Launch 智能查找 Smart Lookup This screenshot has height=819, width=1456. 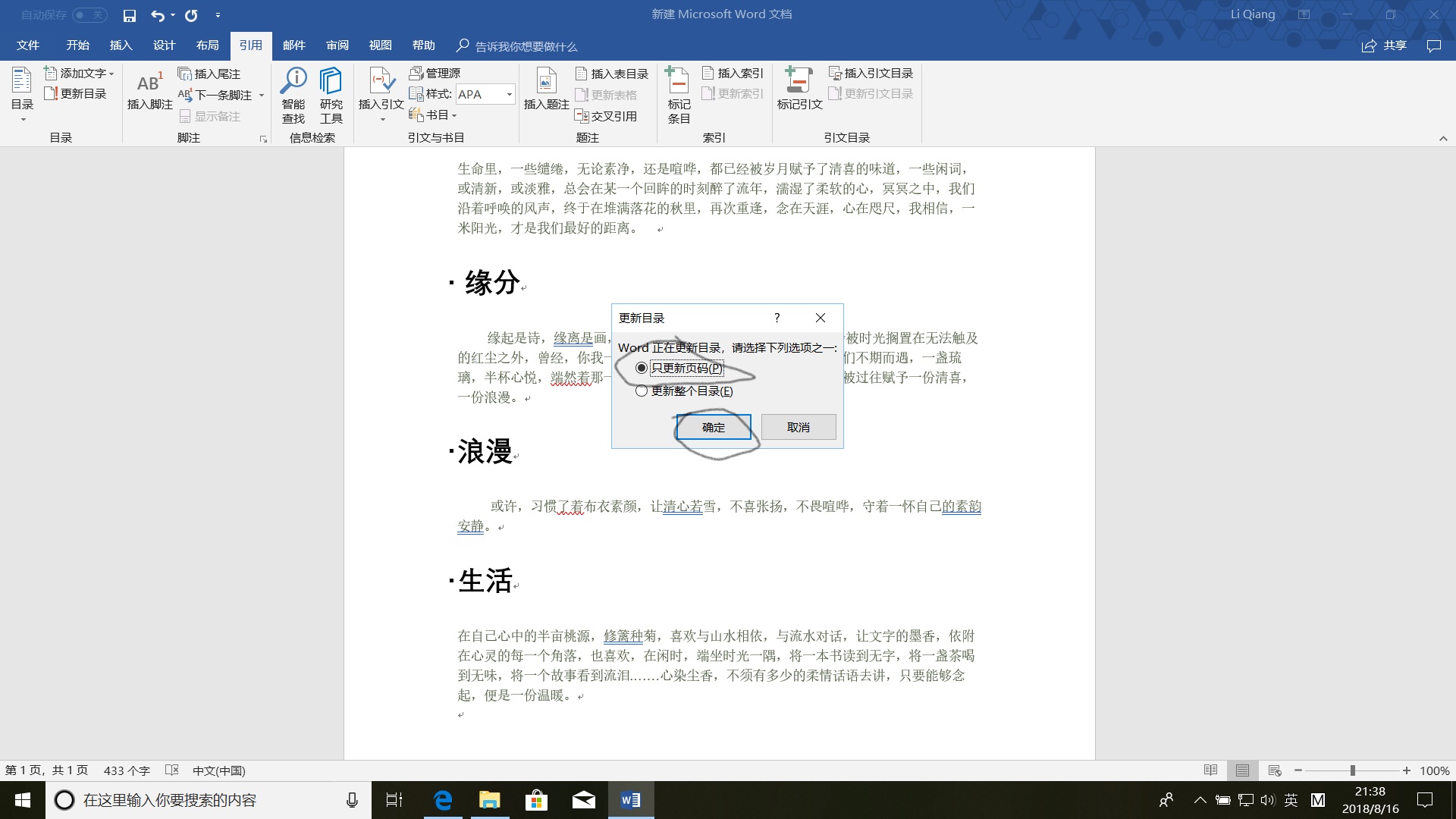293,95
